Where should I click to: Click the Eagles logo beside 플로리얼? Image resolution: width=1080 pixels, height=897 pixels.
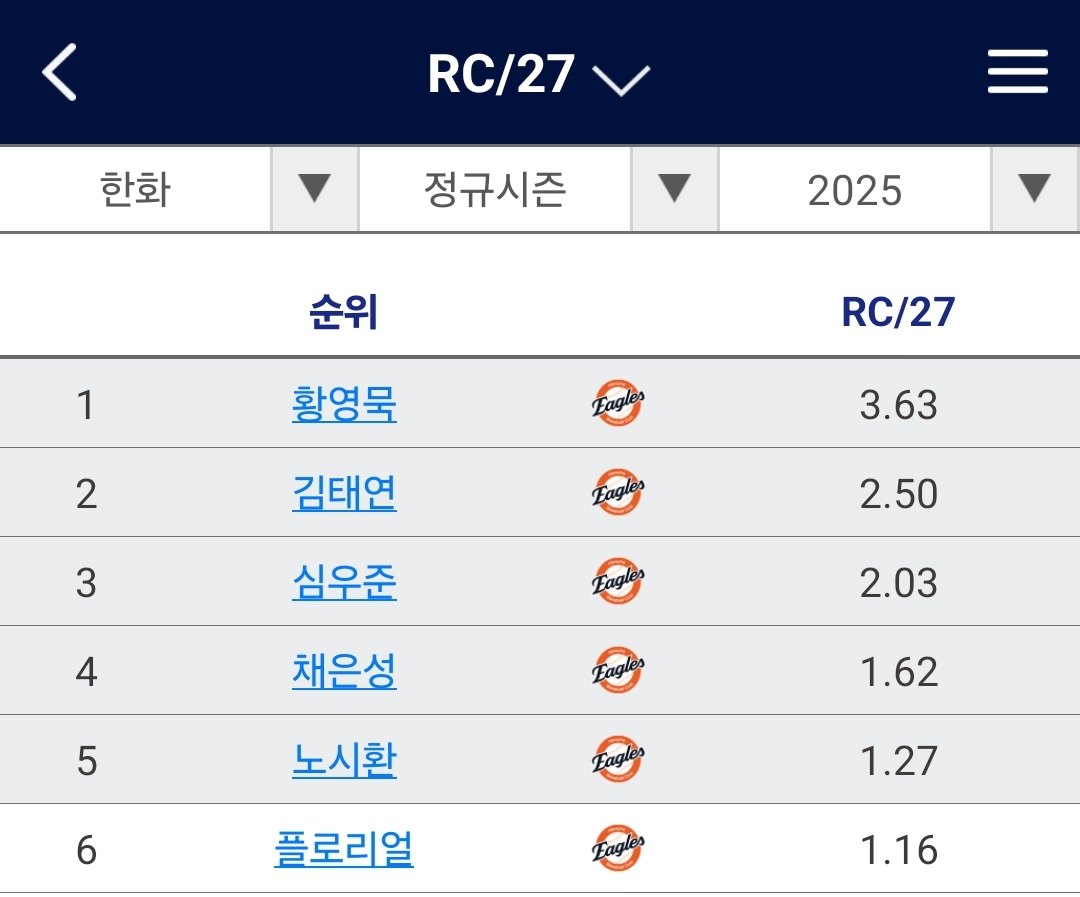(618, 848)
